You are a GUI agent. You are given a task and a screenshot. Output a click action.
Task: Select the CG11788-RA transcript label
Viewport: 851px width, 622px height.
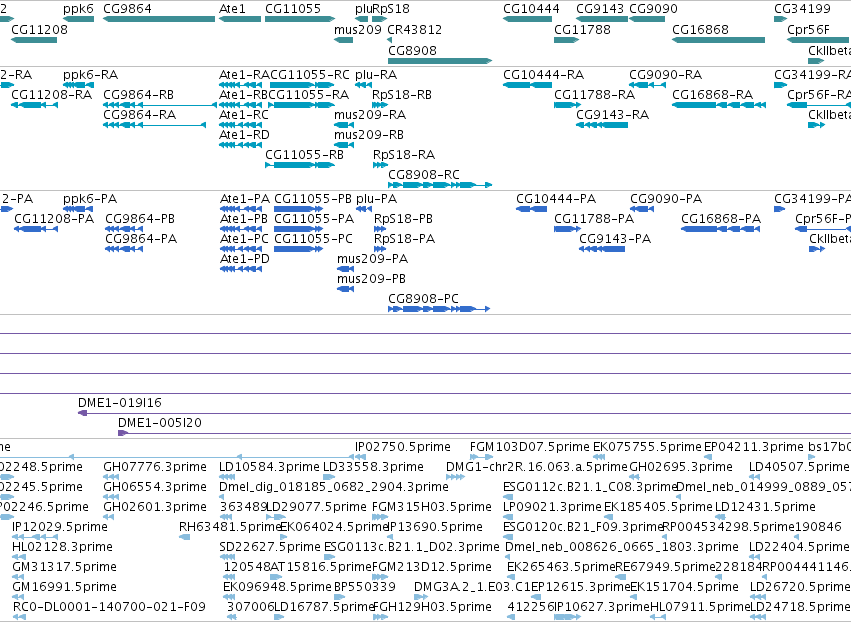(x=594, y=94)
